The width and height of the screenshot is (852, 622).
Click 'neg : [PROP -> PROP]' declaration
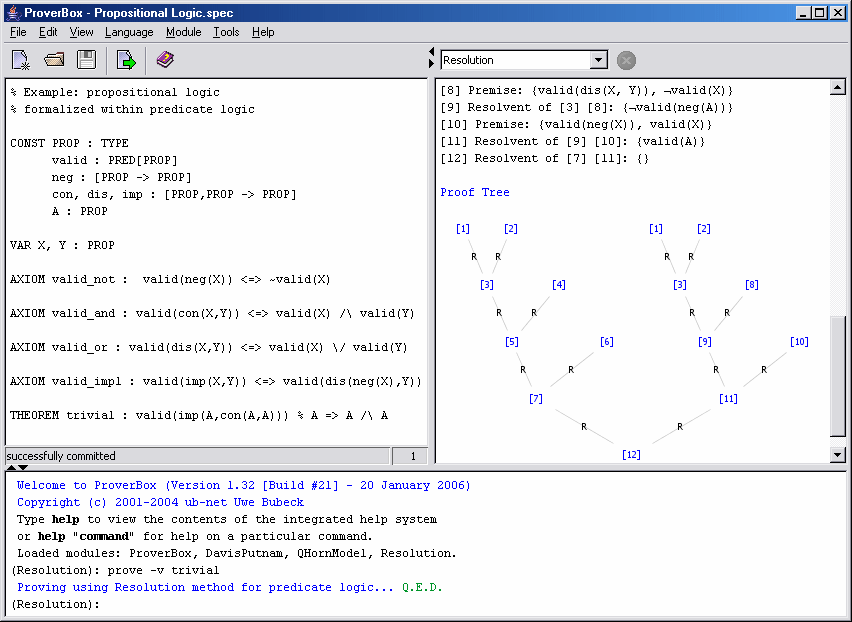(x=121, y=178)
